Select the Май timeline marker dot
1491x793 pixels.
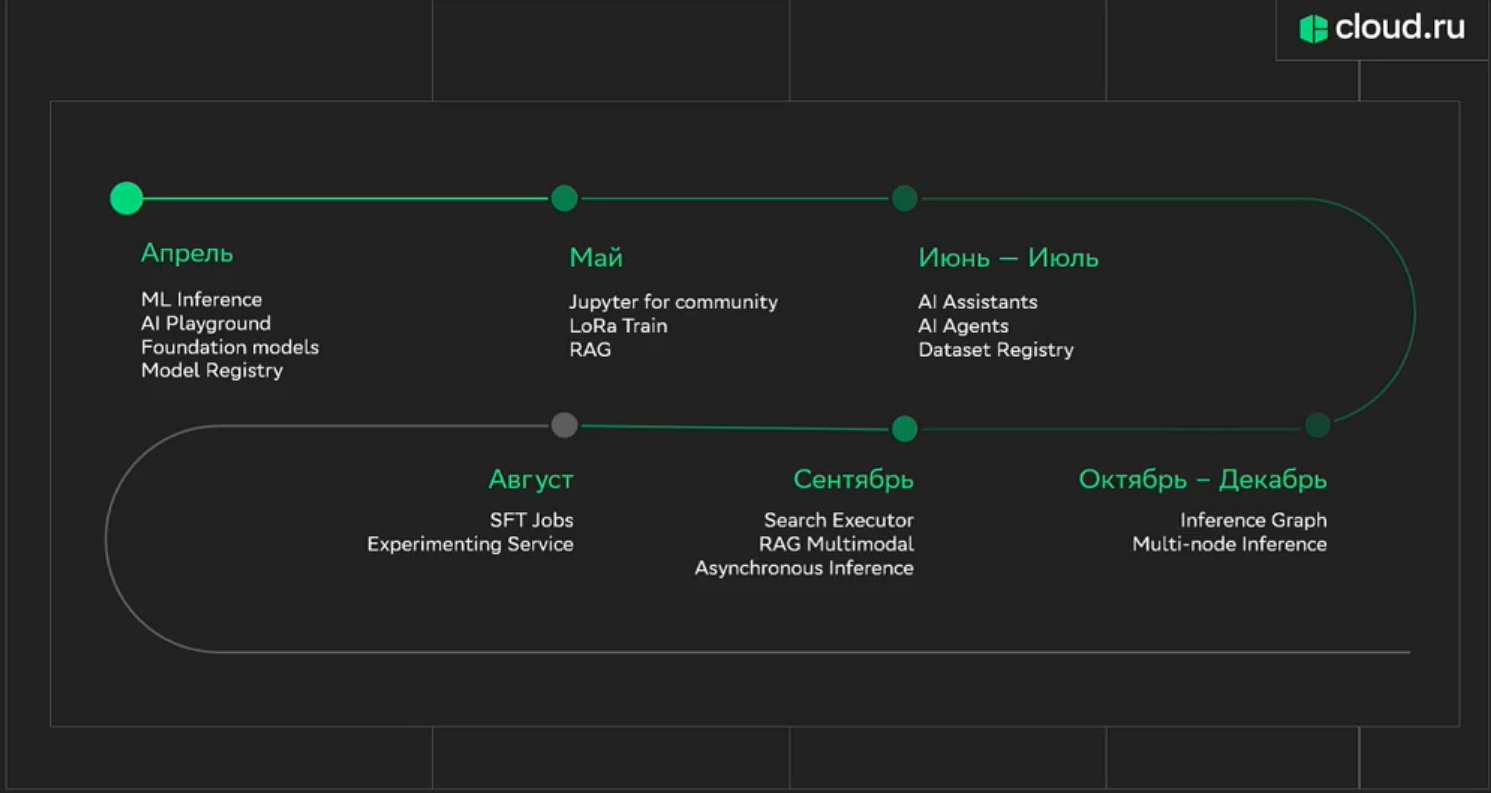click(564, 198)
